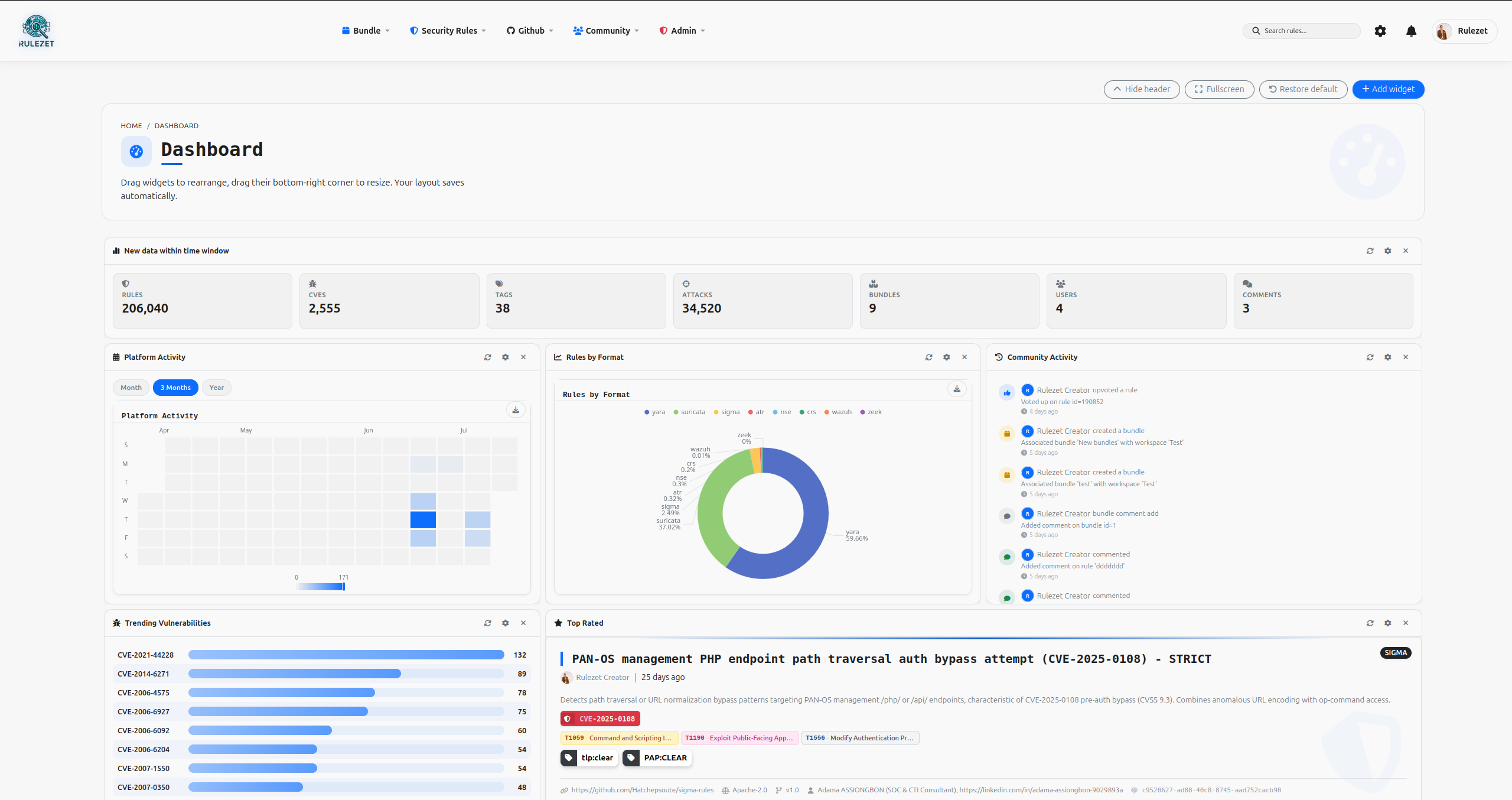Refresh the Top Rated widget
The height and width of the screenshot is (800, 1512).
coord(1370,623)
